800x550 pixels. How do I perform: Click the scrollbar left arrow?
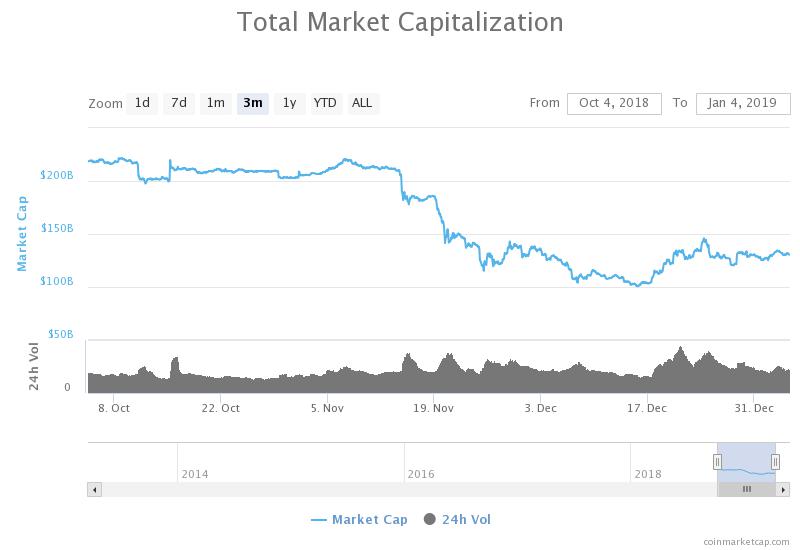click(x=94, y=489)
